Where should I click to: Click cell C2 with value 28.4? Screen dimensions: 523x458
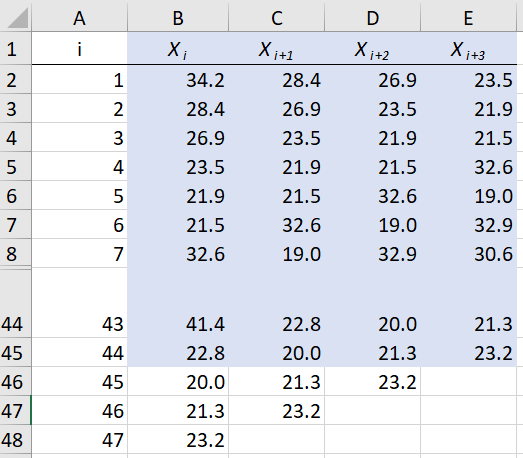coord(277,80)
